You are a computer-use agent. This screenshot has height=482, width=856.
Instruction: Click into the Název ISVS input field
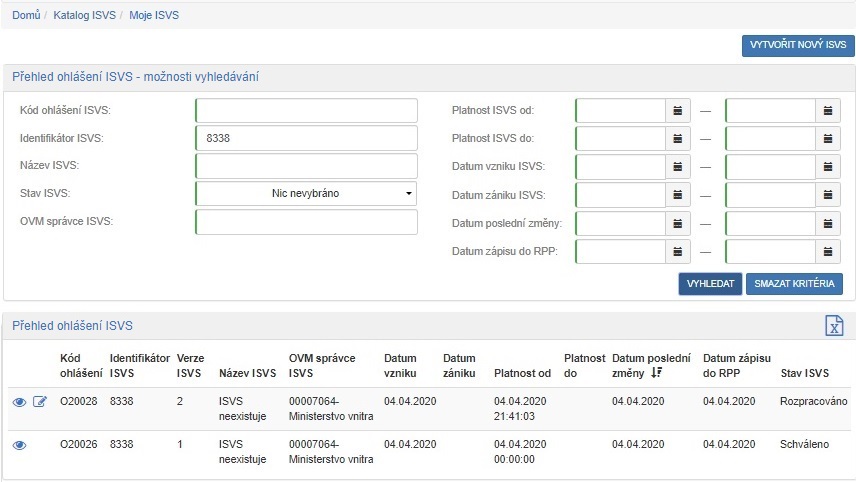tap(306, 166)
